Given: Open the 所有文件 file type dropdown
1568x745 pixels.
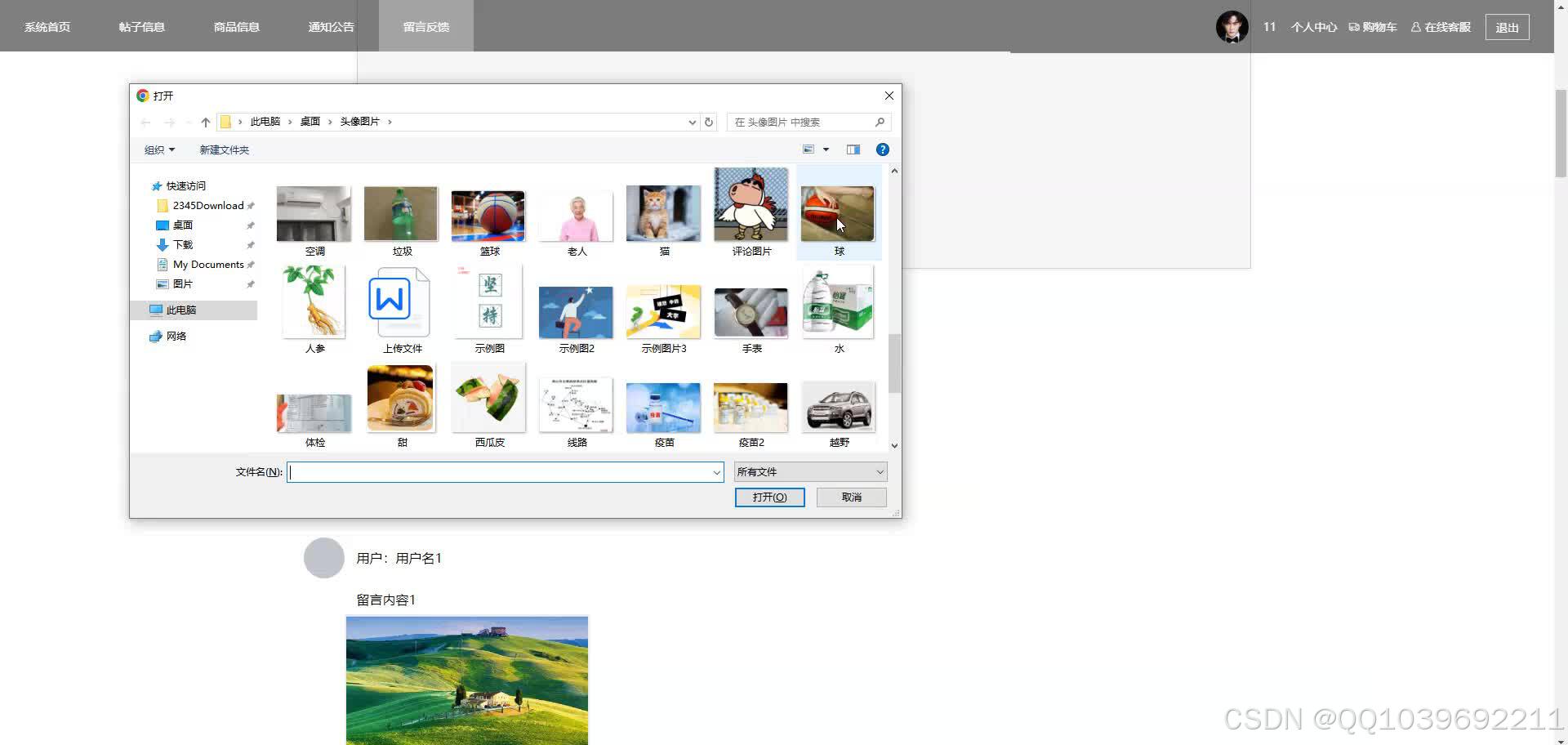Looking at the screenshot, I should [x=810, y=472].
